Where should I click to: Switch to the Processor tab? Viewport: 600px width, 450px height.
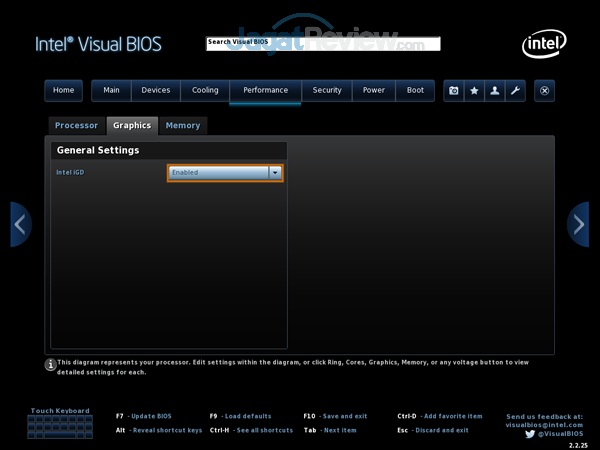coord(77,126)
